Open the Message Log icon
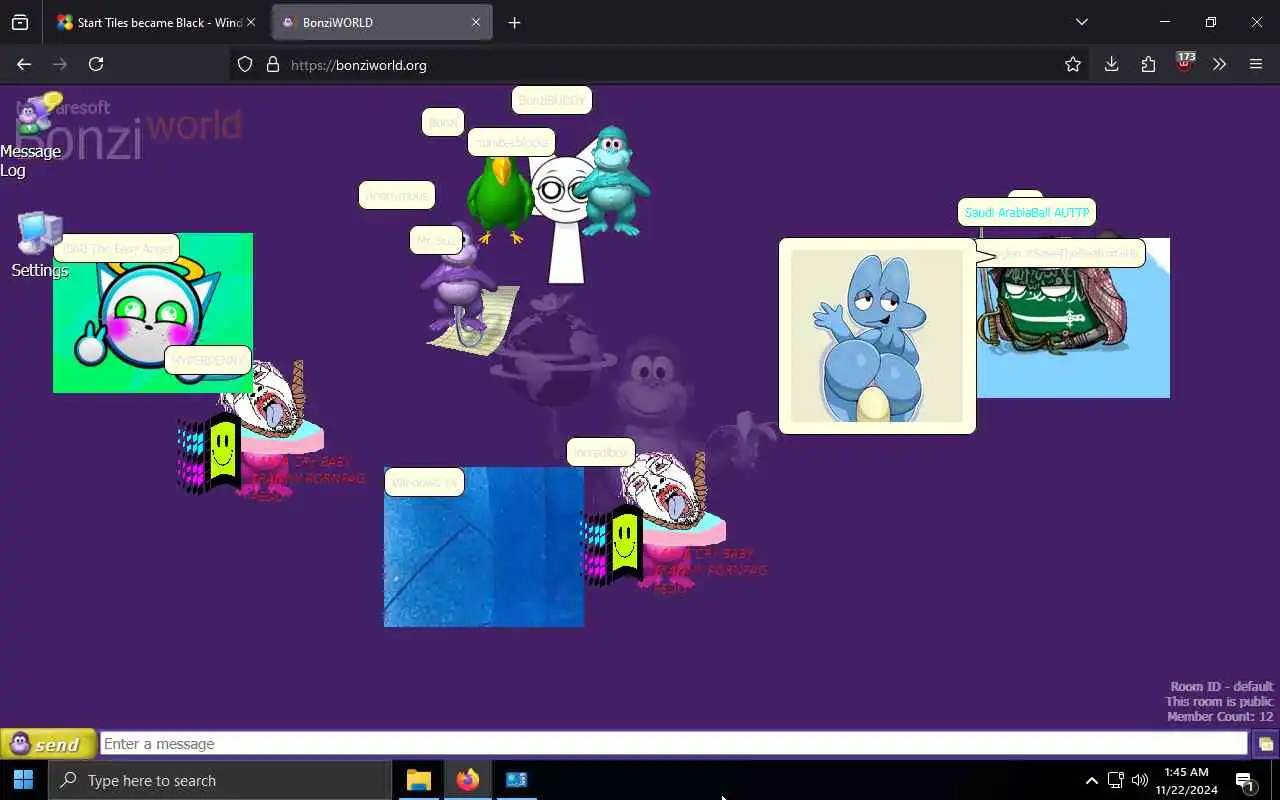1280x800 pixels. tap(38, 112)
